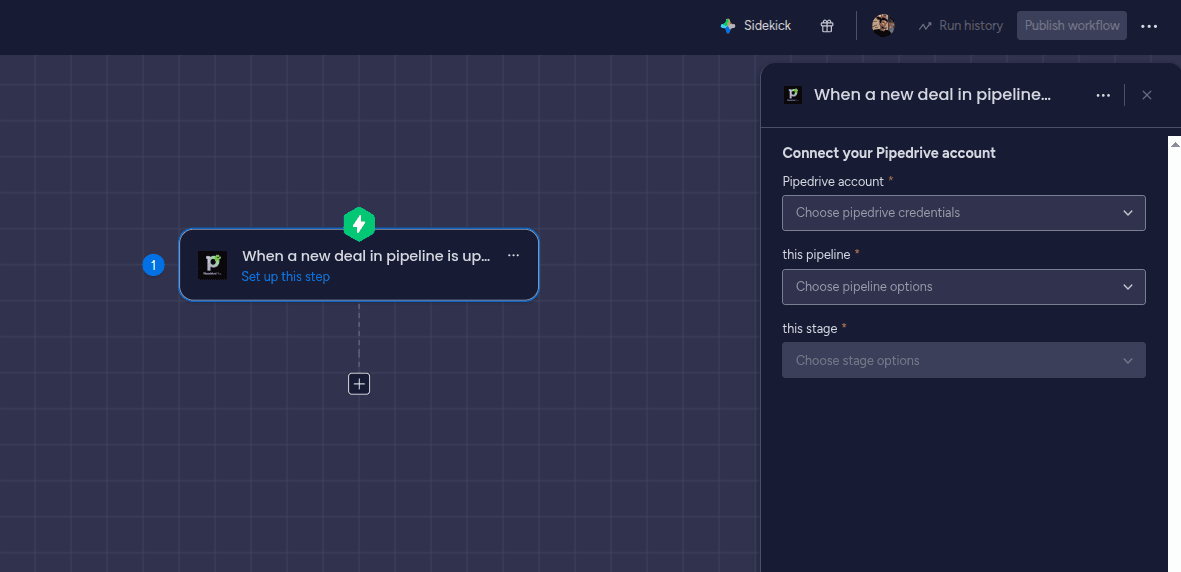The image size is (1181, 572).
Task: Click the side panel scrollbar up arrow
Action: 1174,143
